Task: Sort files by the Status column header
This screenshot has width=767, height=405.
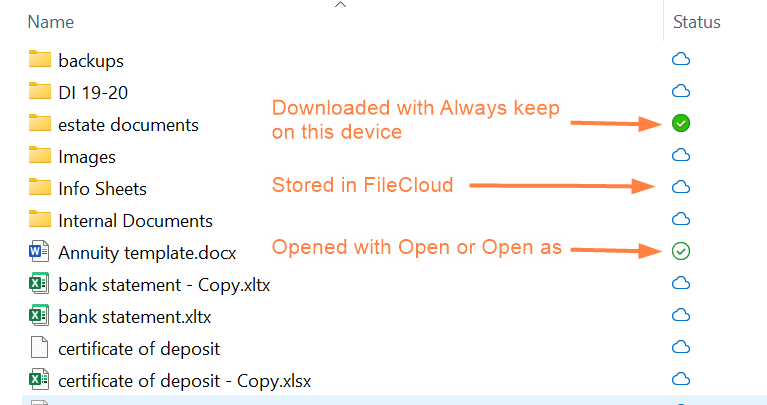Action: click(x=697, y=22)
